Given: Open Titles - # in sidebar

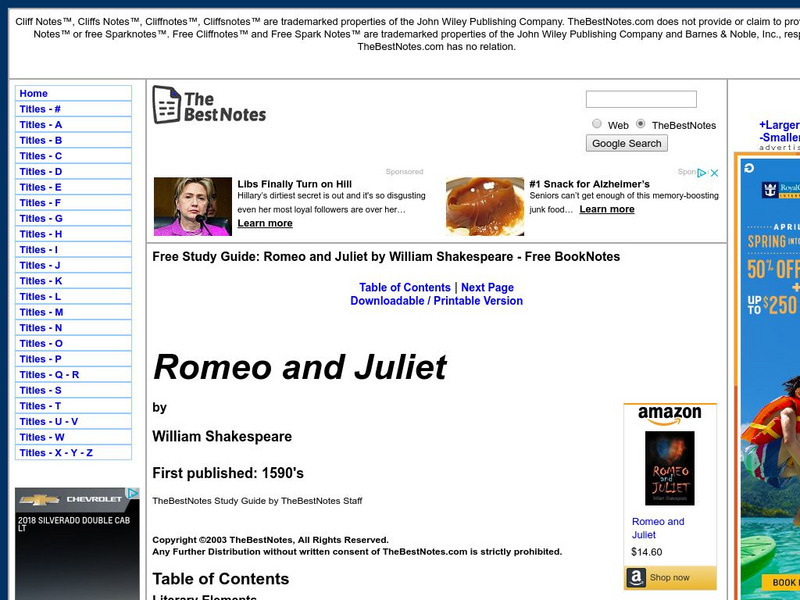Looking at the screenshot, I should click(73, 109).
